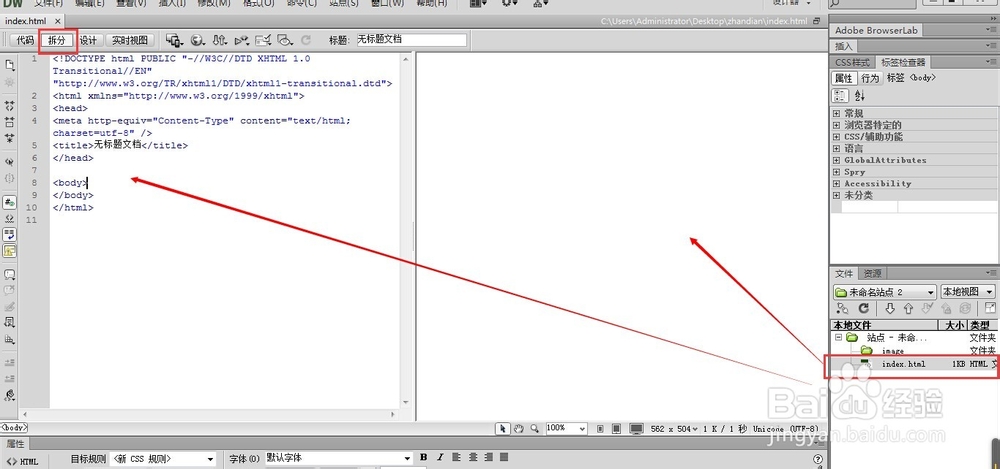
Task: Open the 默认字体 font dropdown
Action: 339,458
